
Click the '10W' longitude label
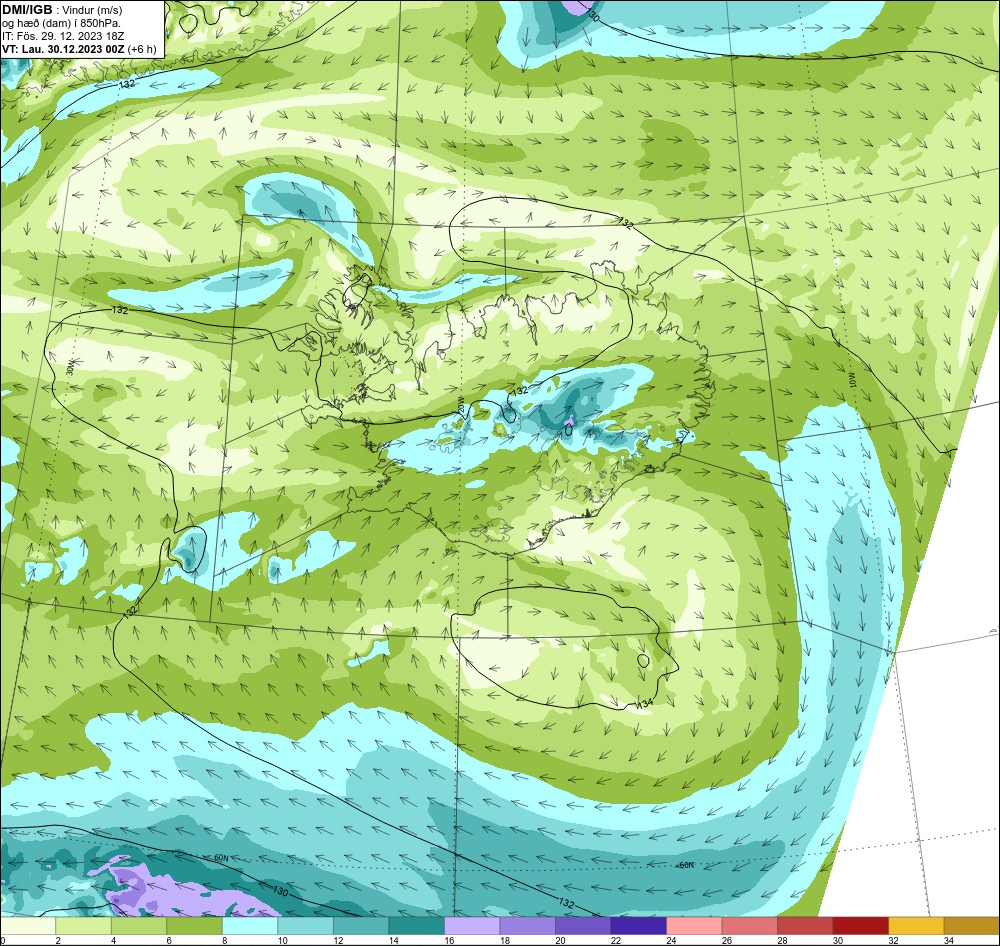point(851,381)
